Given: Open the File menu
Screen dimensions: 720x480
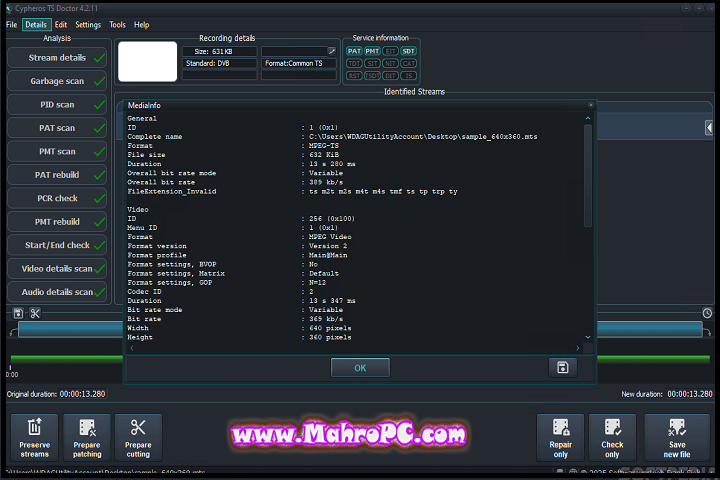Looking at the screenshot, I should (x=11, y=25).
